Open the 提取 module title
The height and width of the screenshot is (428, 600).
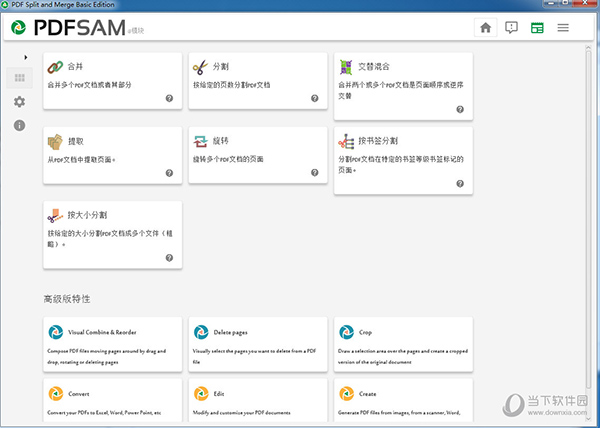click(75, 142)
